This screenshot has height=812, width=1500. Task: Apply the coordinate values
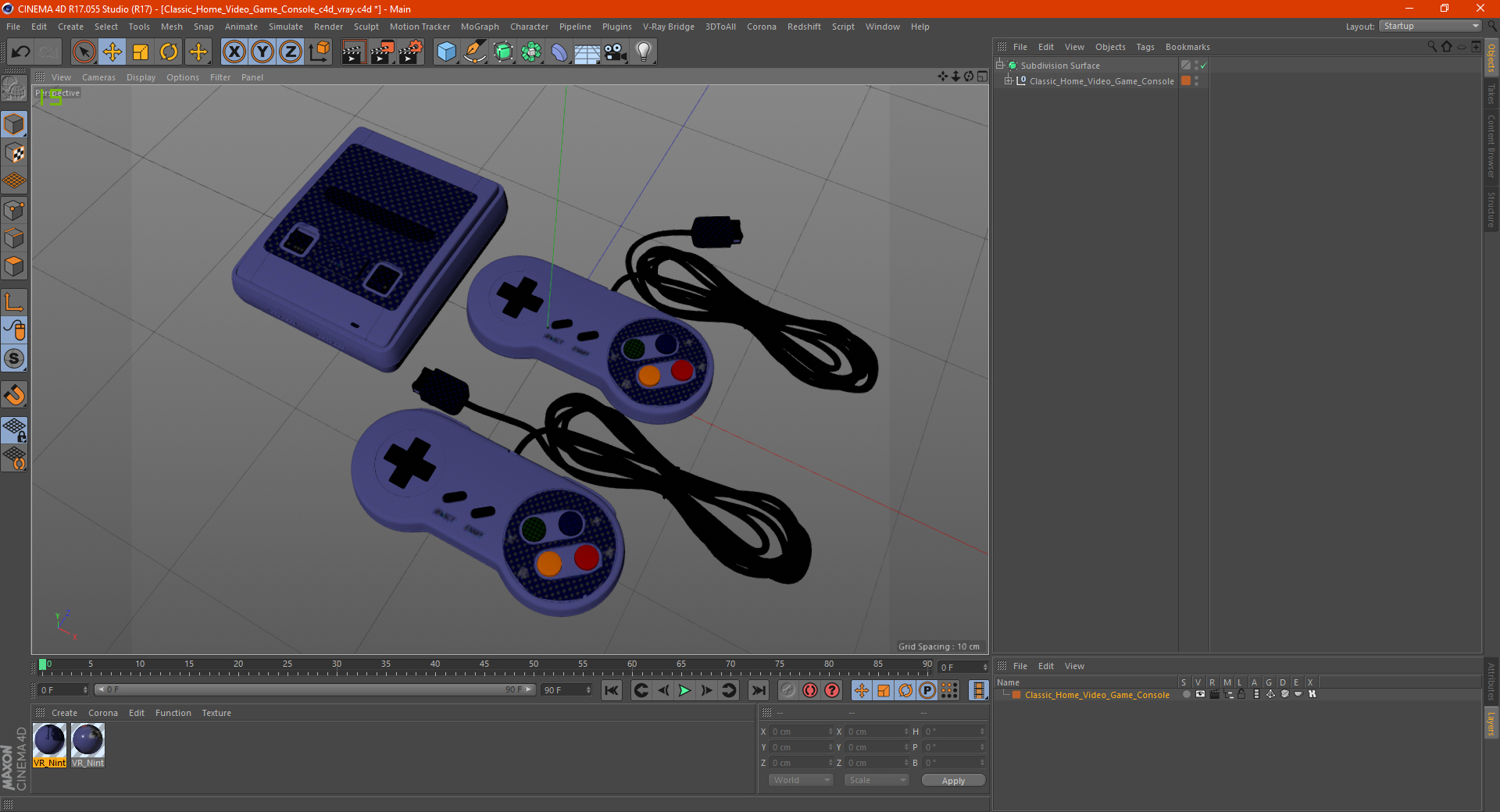click(x=953, y=781)
